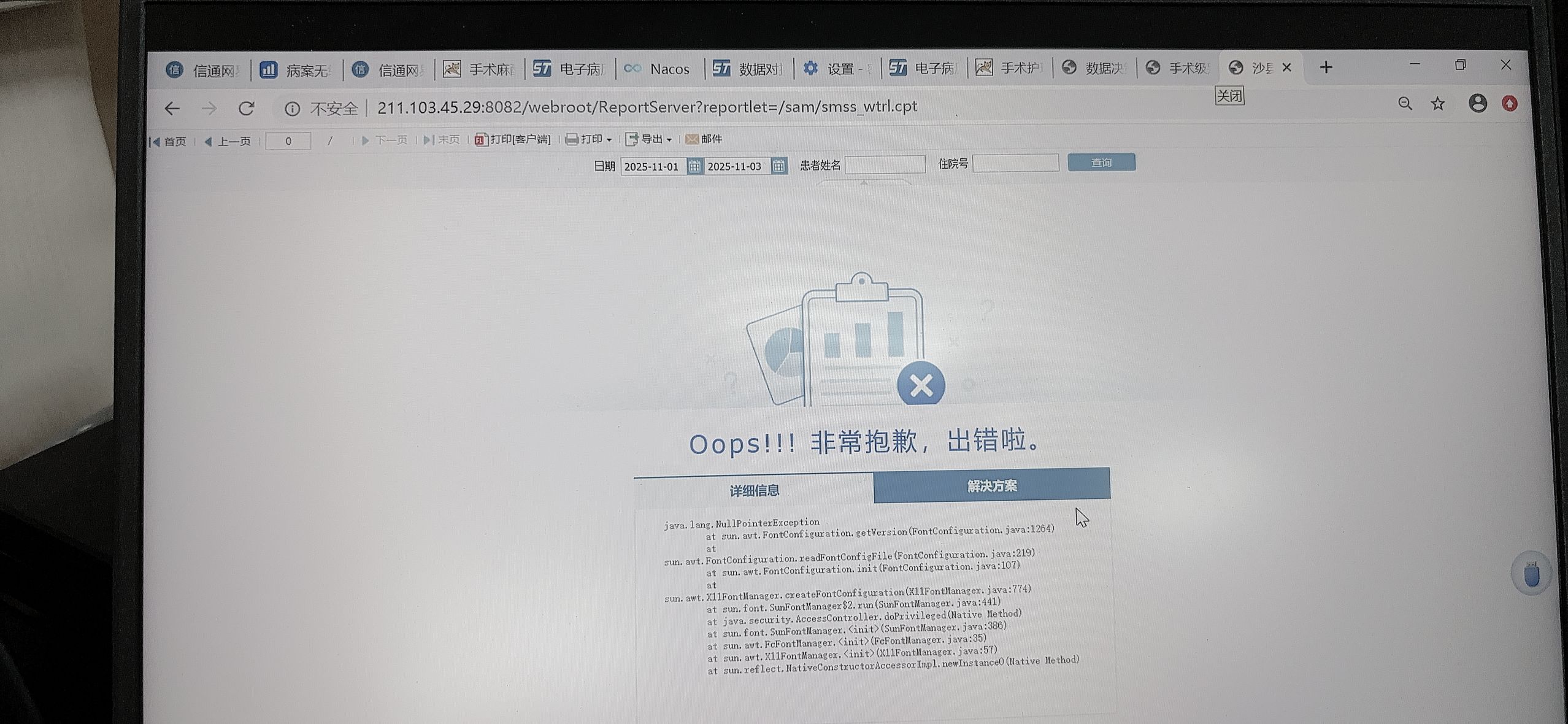Screen dimensions: 1568x724
Task: Open browser zoom magnifier icon
Action: click(1405, 104)
